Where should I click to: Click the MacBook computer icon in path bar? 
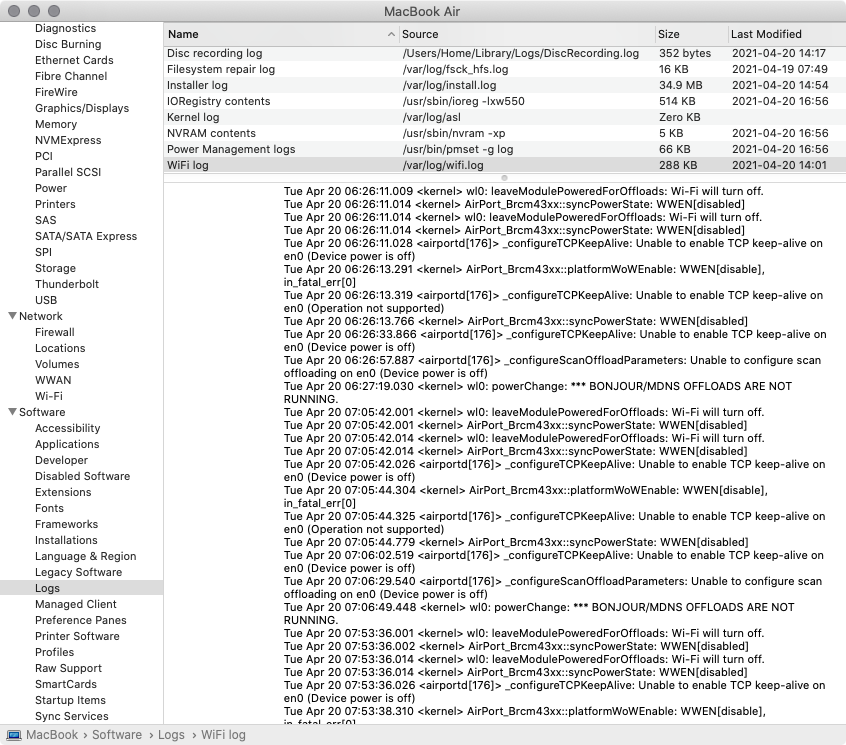click(x=14, y=735)
